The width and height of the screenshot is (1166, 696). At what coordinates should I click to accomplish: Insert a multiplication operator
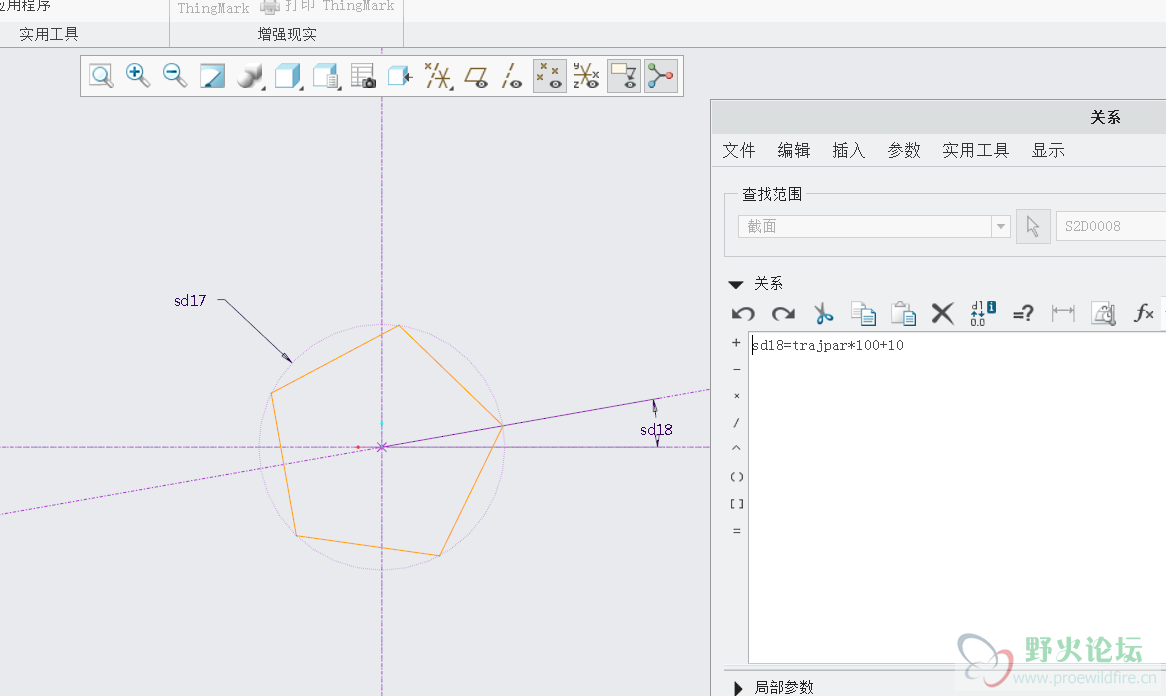click(x=736, y=396)
